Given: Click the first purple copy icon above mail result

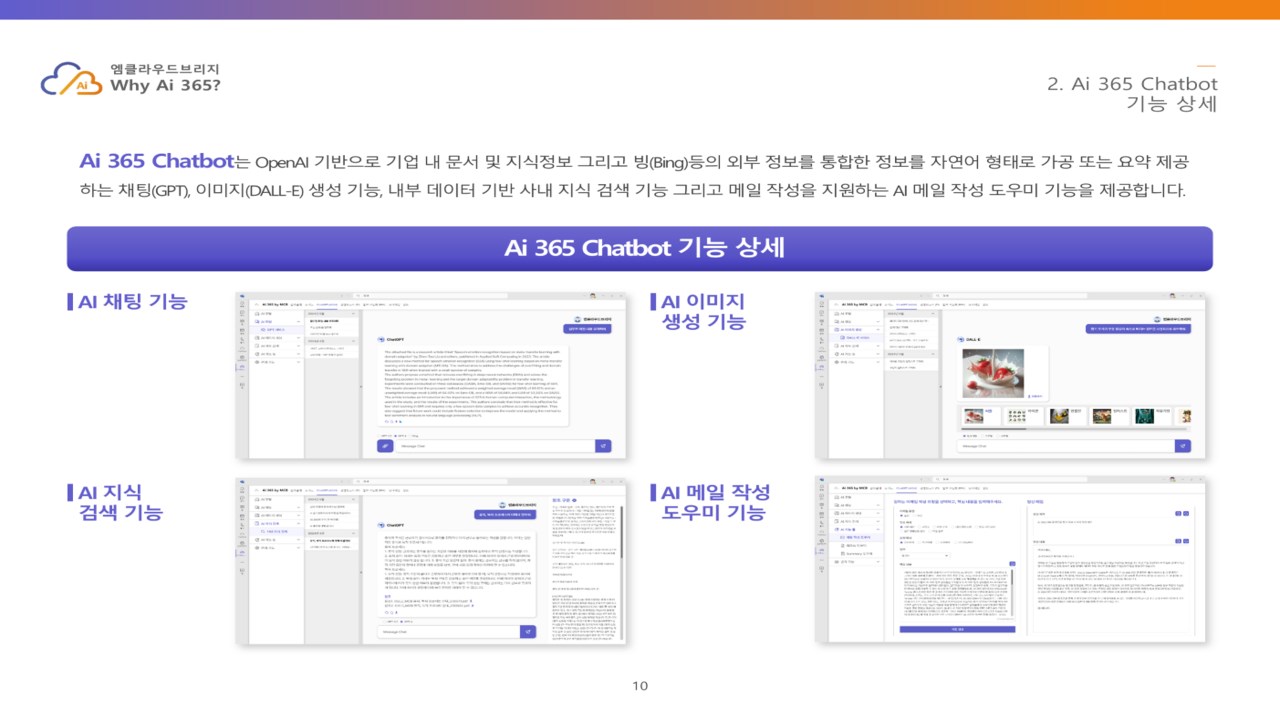Looking at the screenshot, I should tap(1178, 513).
